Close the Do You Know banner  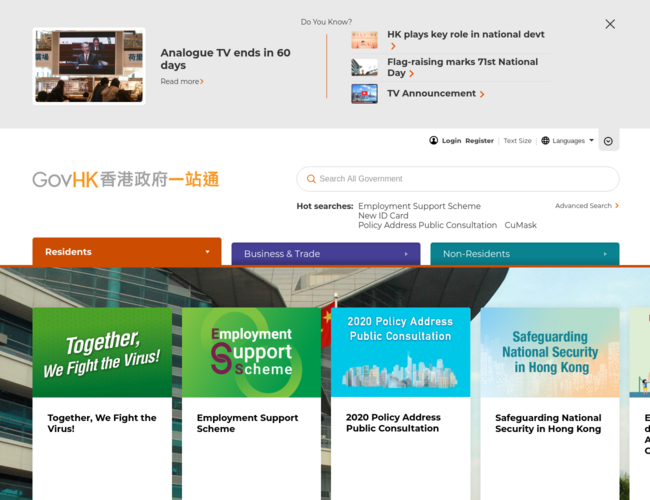tap(610, 24)
